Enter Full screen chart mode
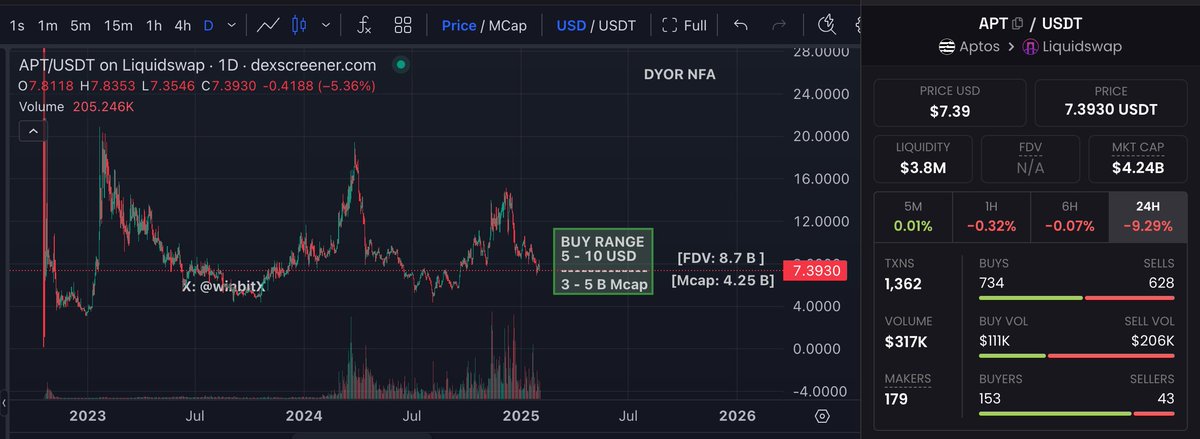 point(685,25)
